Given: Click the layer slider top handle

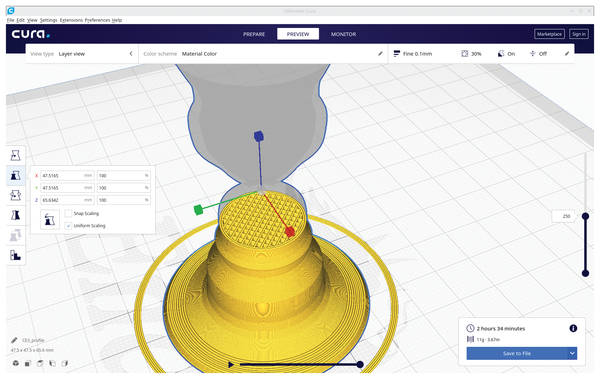Looking at the screenshot, I should tap(585, 216).
